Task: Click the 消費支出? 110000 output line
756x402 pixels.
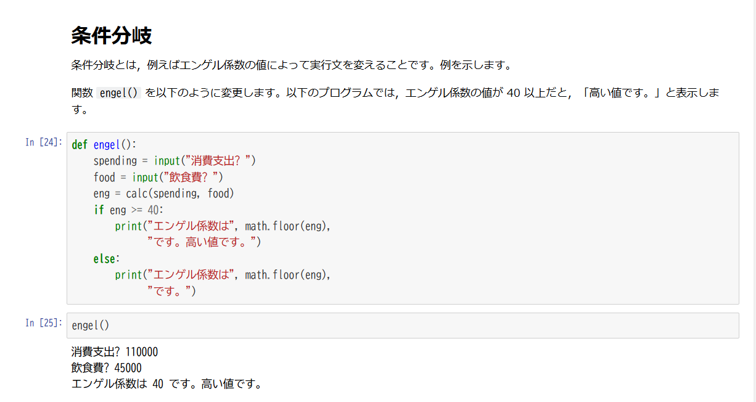Action: pos(115,351)
